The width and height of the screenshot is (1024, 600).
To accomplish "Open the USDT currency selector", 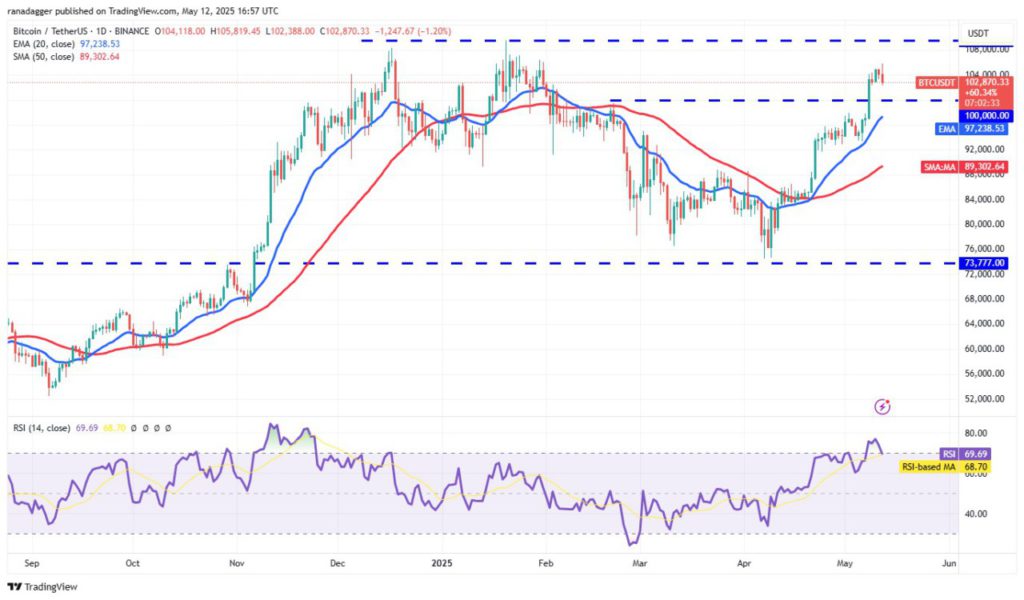I will click(978, 33).
